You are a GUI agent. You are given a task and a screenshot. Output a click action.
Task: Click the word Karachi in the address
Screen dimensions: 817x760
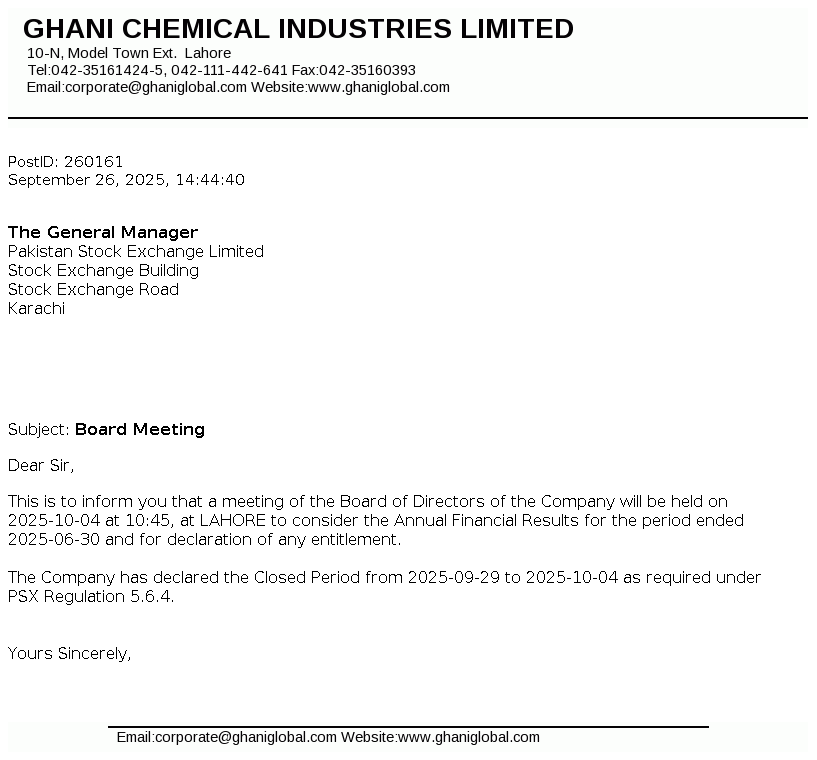[36, 308]
